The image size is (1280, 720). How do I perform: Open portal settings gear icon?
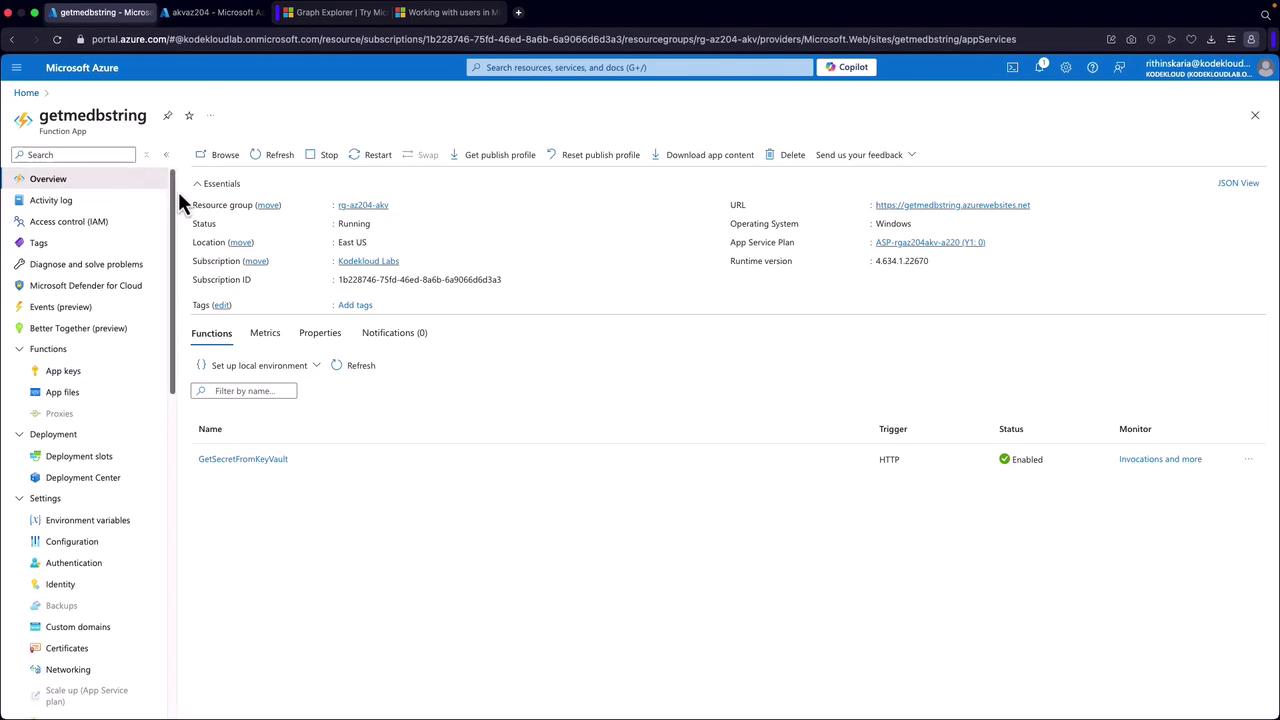click(x=1066, y=68)
